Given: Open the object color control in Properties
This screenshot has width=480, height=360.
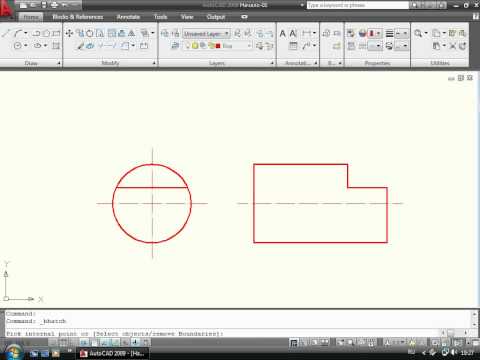Looking at the screenshot, I should click(x=374, y=33).
